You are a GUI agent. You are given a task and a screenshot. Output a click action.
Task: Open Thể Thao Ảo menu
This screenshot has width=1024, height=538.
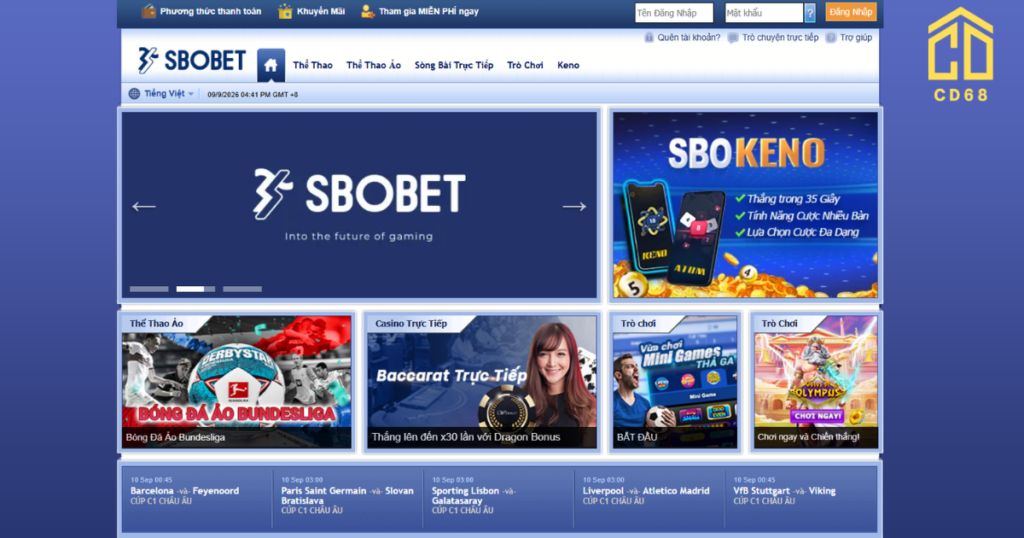click(x=374, y=65)
